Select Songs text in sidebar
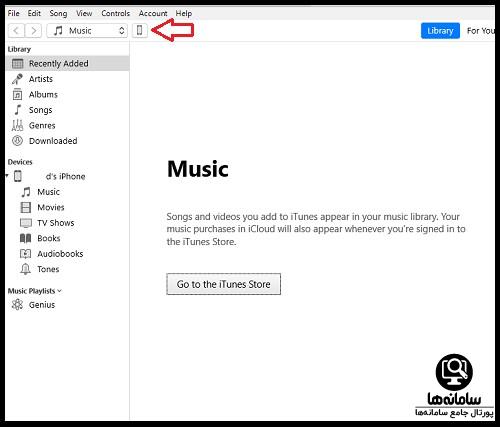Image resolution: width=500 pixels, height=427 pixels. click(41, 110)
